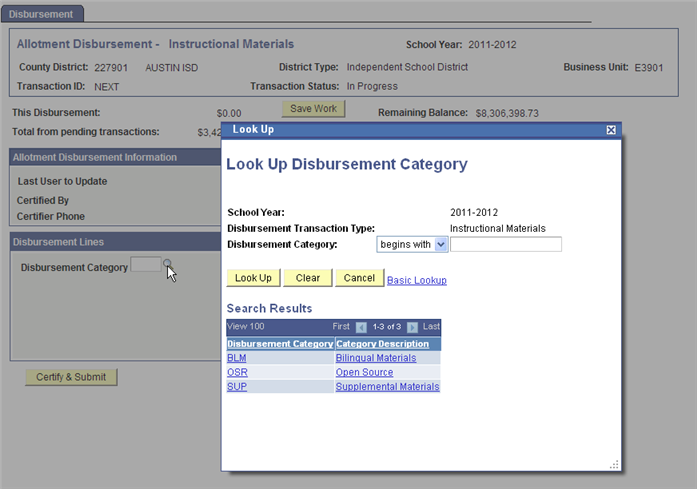The height and width of the screenshot is (489, 697).
Task: Switch to Basic Lookup
Action: pos(417,280)
